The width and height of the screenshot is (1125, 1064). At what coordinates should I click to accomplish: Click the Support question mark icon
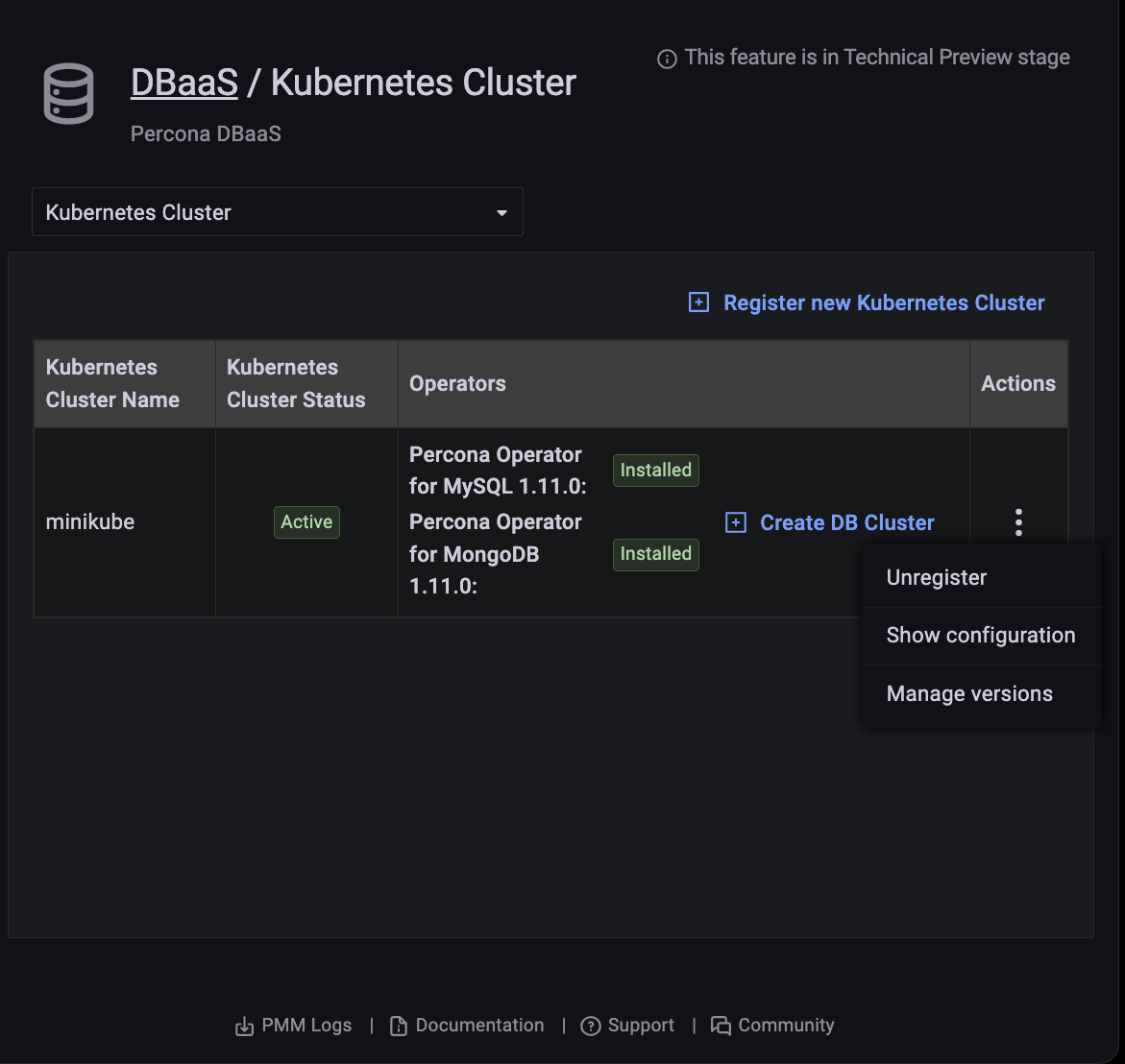tap(591, 1027)
